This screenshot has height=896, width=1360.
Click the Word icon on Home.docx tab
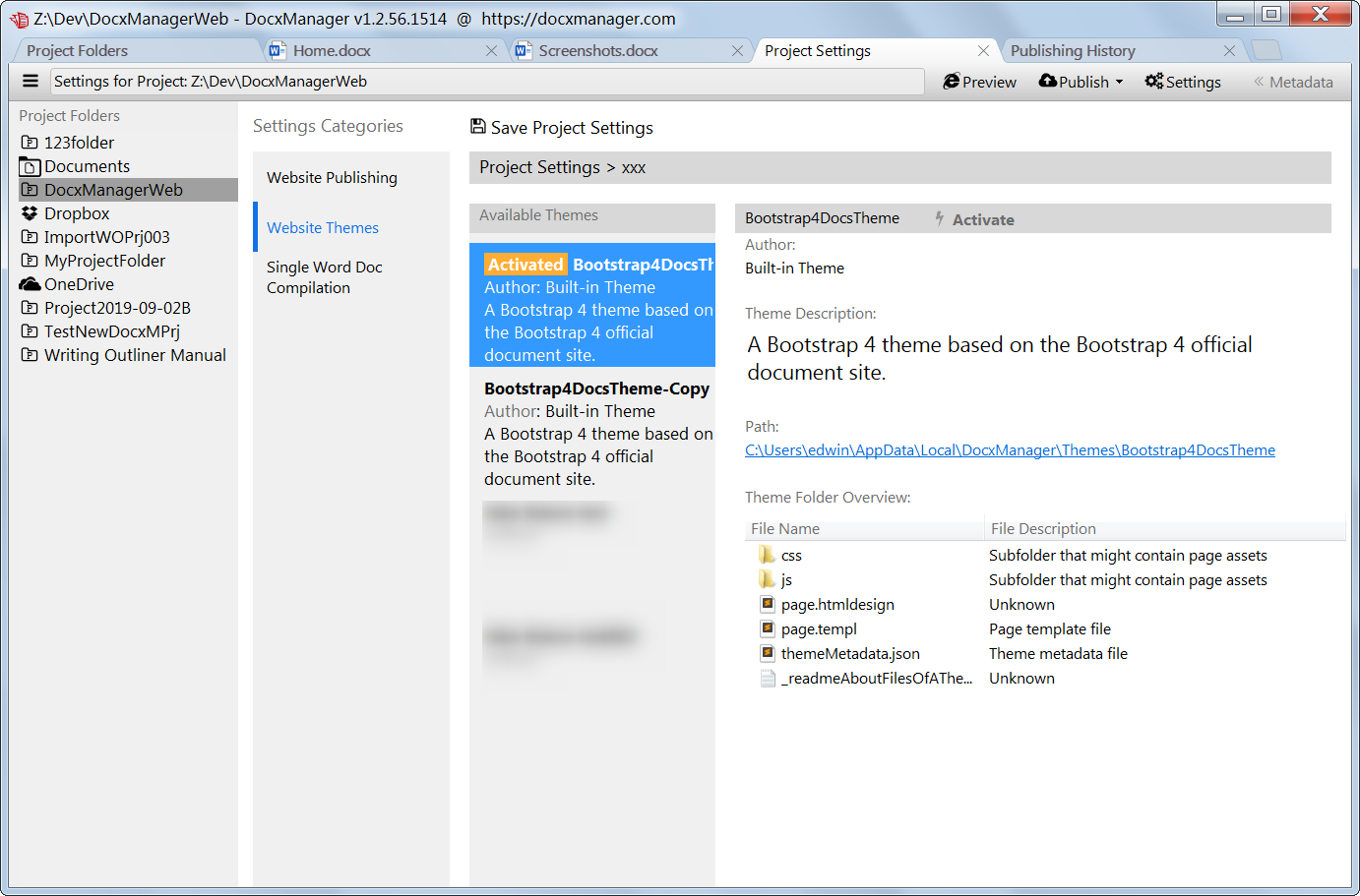point(278,50)
